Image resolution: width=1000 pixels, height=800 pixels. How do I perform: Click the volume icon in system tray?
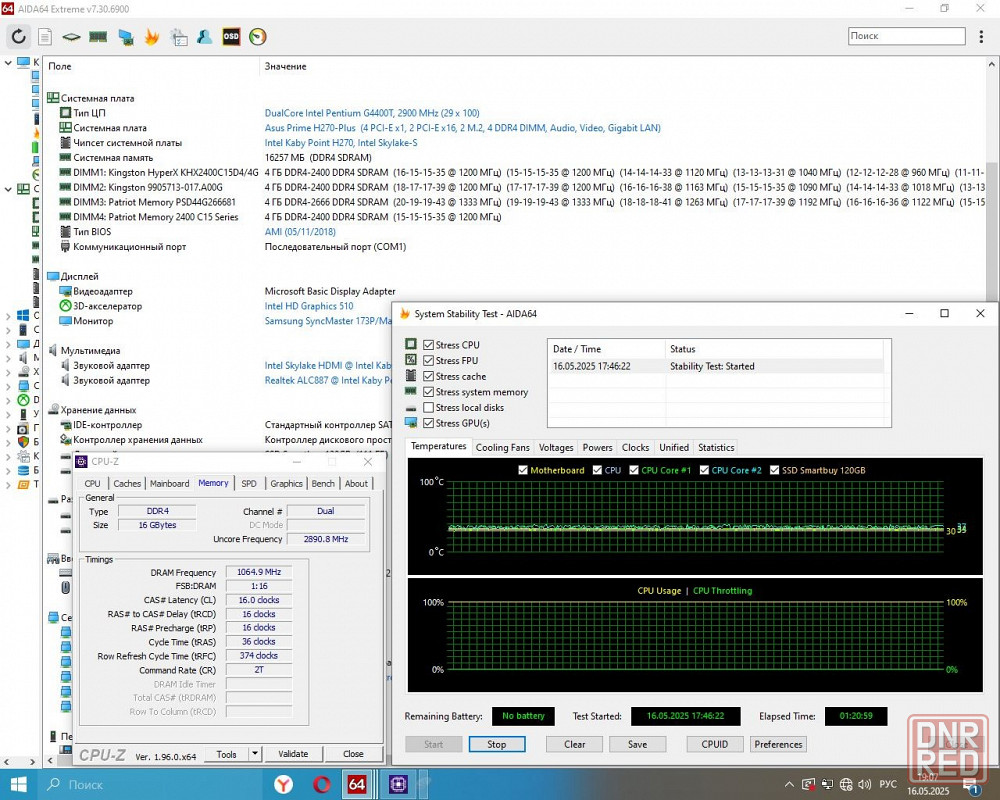point(865,784)
